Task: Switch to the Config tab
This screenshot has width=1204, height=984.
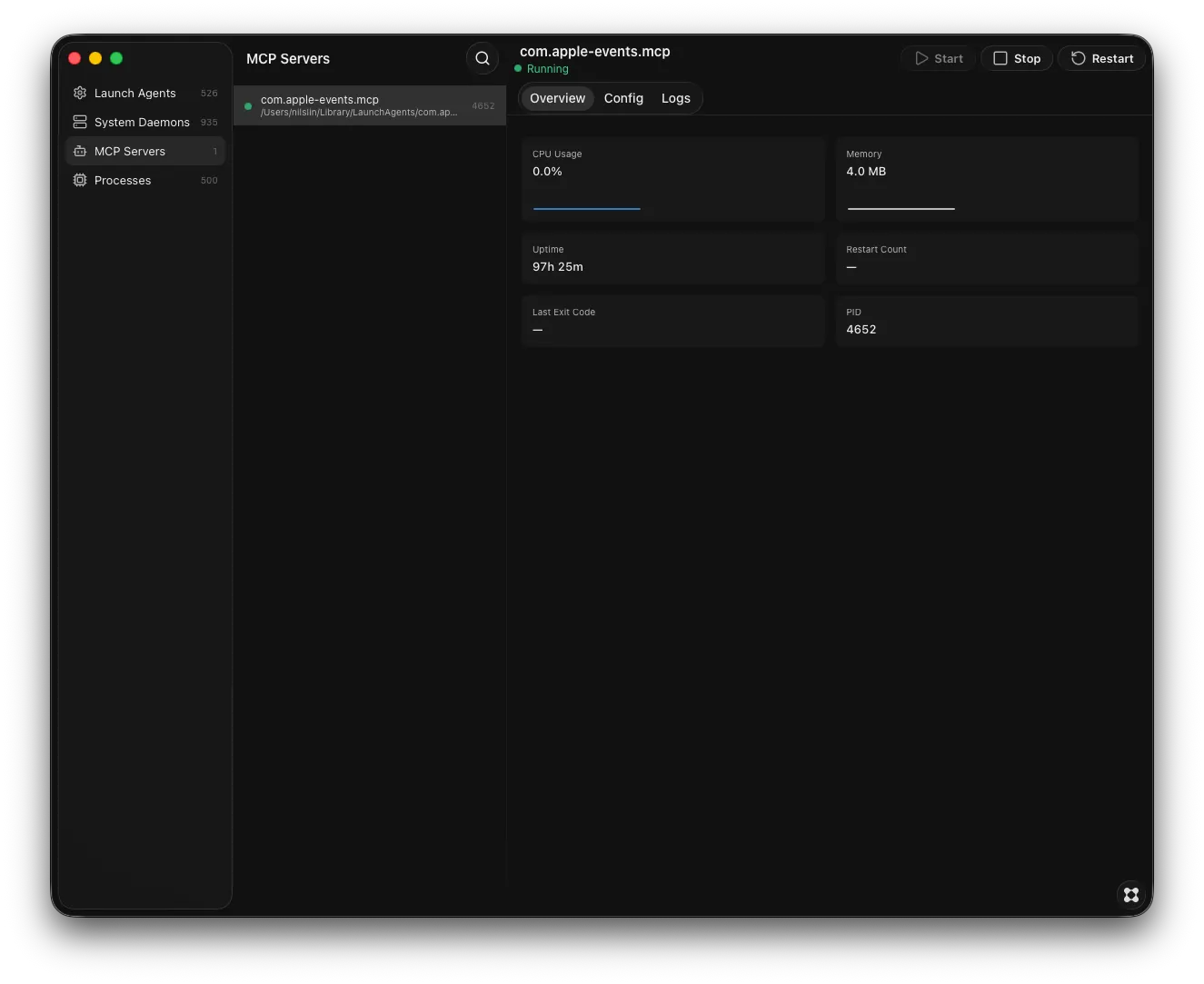Action: 623,98
